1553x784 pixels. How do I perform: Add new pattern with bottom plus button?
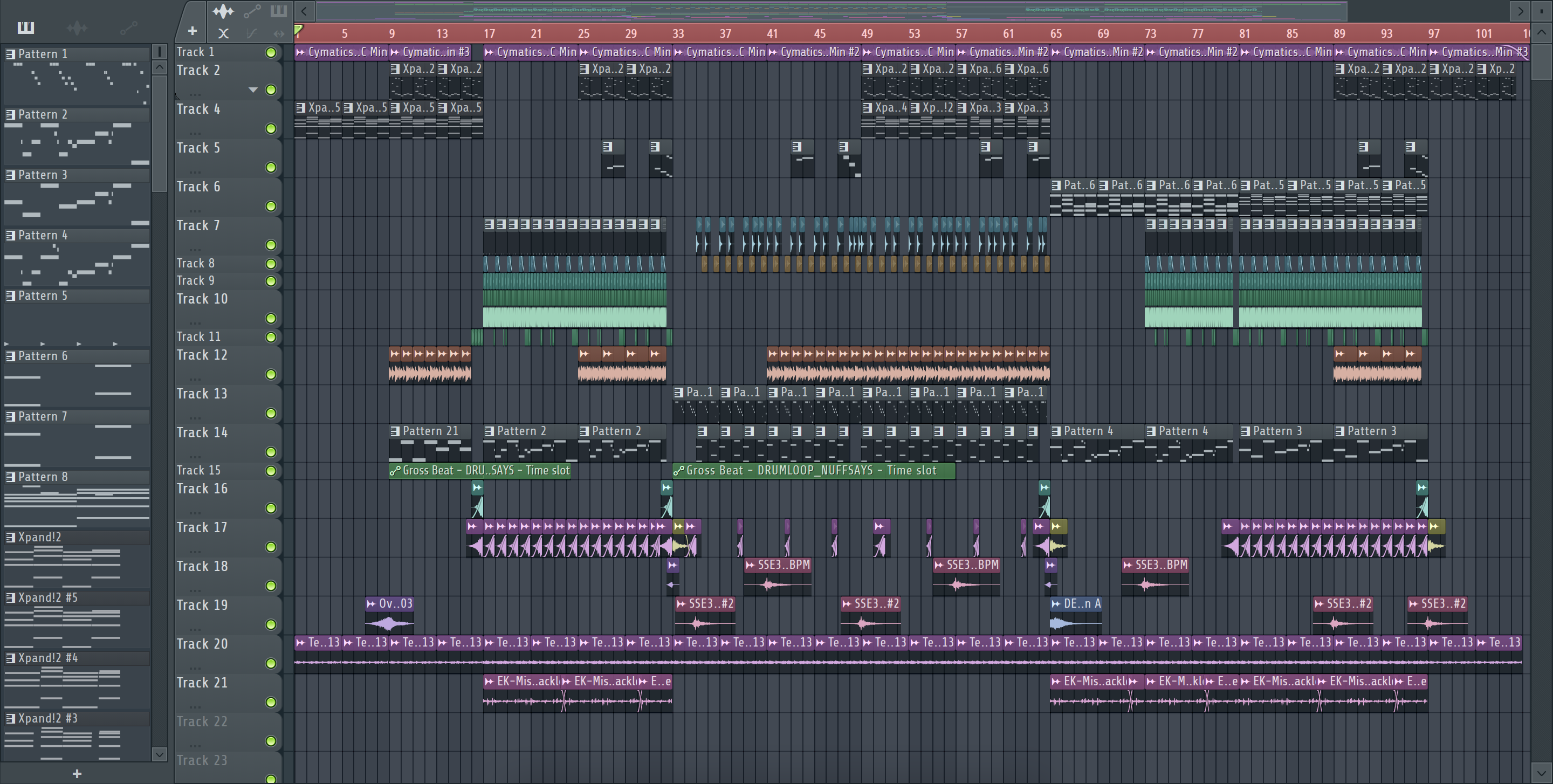click(x=77, y=774)
